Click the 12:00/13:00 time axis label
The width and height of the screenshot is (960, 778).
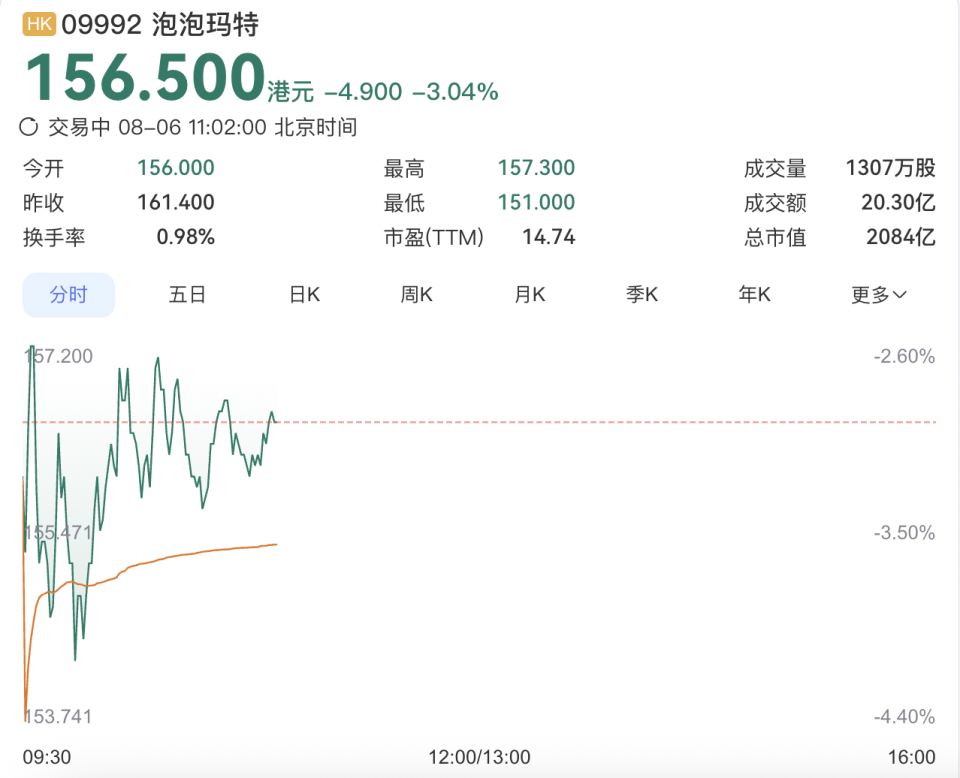pyautogui.click(x=479, y=757)
